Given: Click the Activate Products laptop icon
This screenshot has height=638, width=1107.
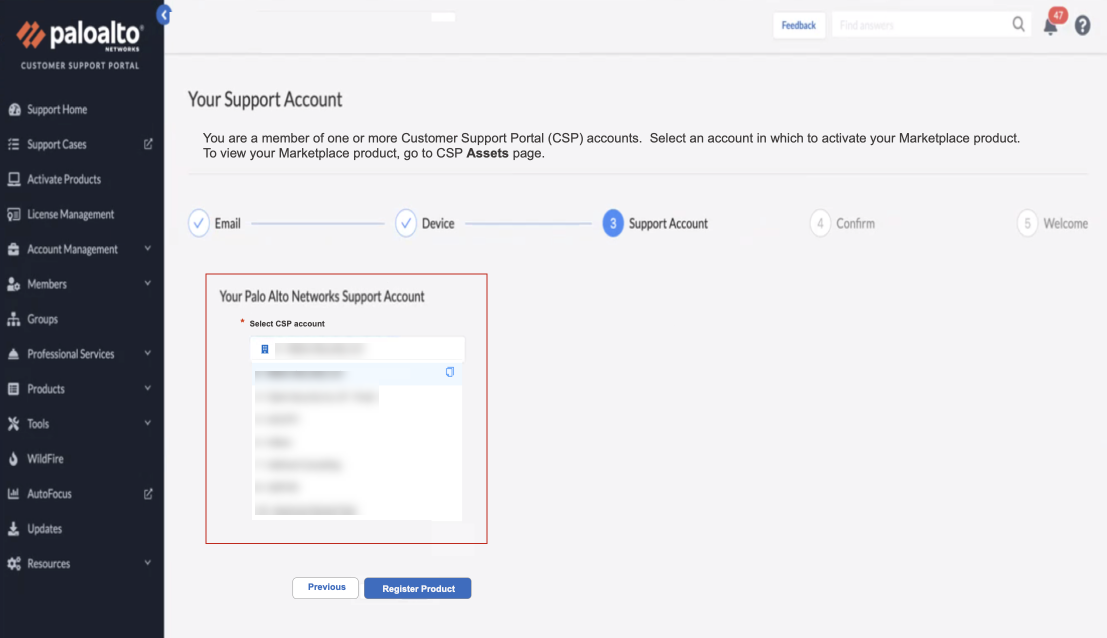Looking at the screenshot, I should pyautogui.click(x=13, y=179).
